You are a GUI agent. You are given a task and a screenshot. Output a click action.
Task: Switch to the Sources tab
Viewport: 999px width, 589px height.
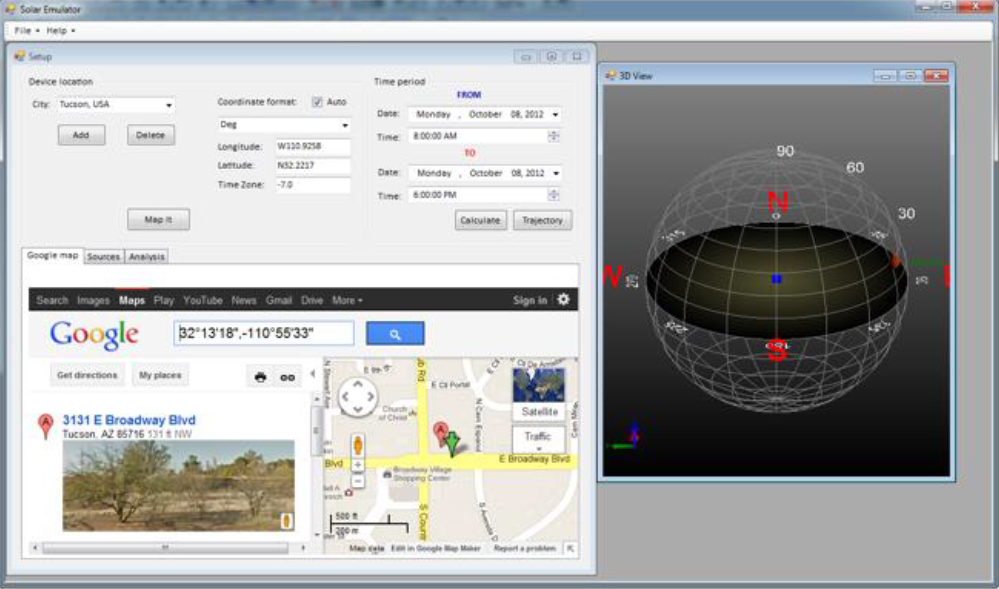pos(103,256)
